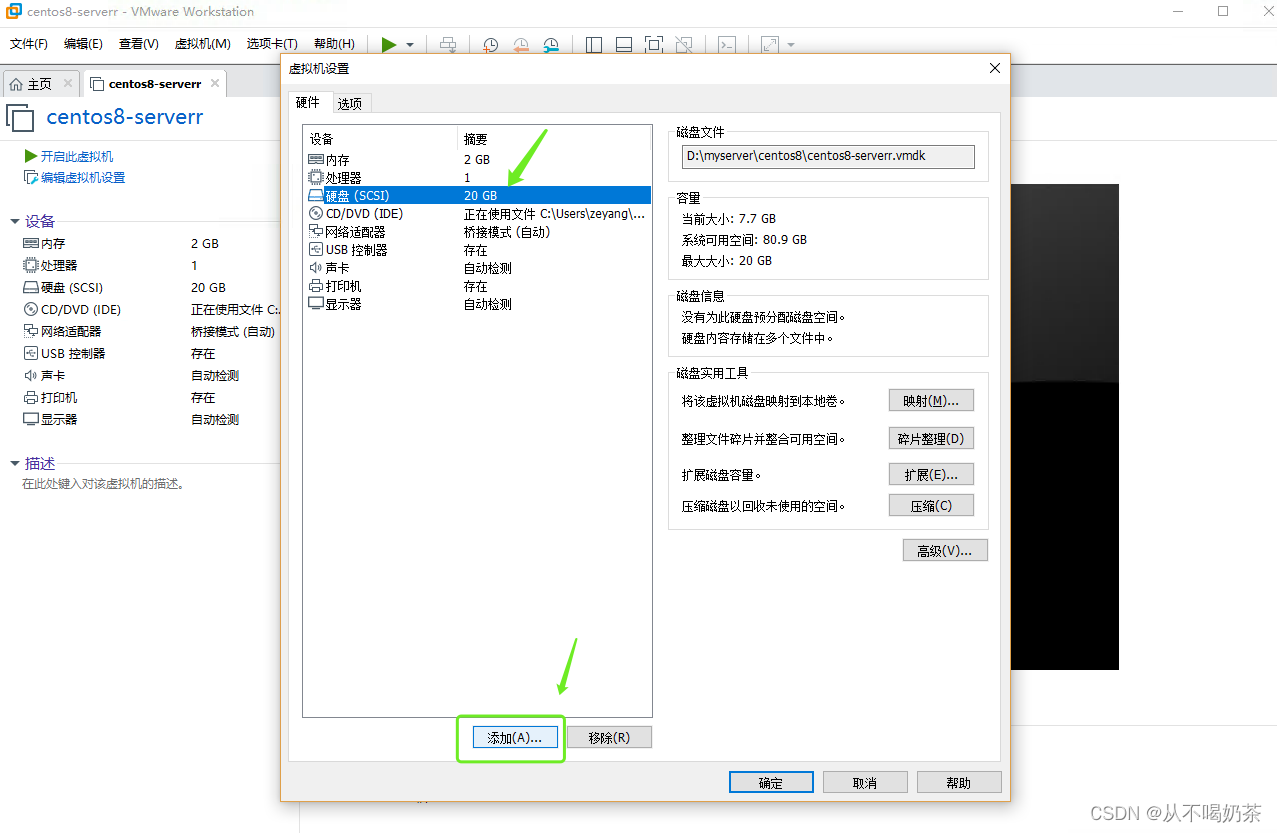Click the unity mode toolbar icon
Screen dimensions: 1277x833
click(x=684, y=45)
